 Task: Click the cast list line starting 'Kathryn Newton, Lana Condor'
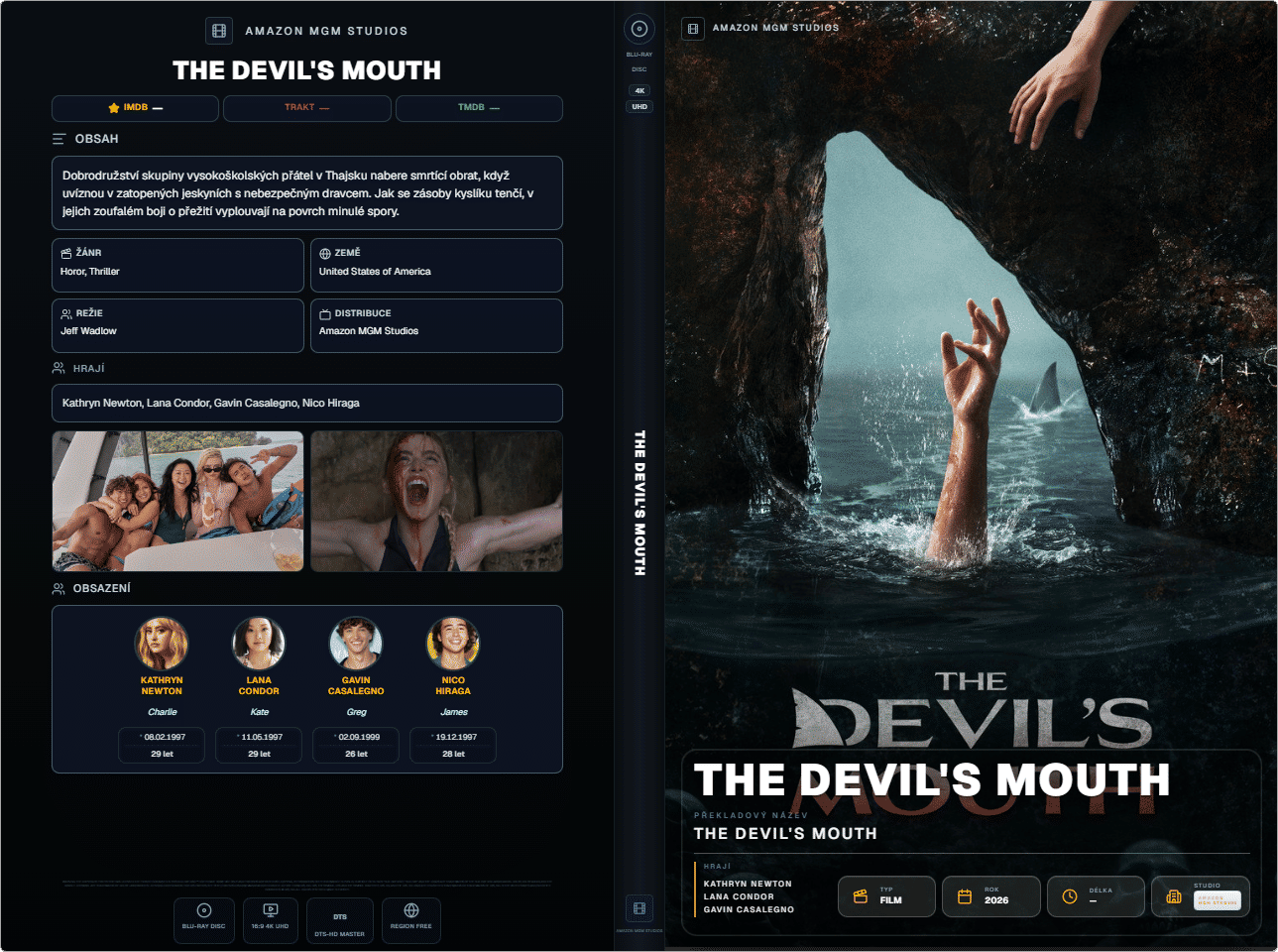click(x=211, y=404)
